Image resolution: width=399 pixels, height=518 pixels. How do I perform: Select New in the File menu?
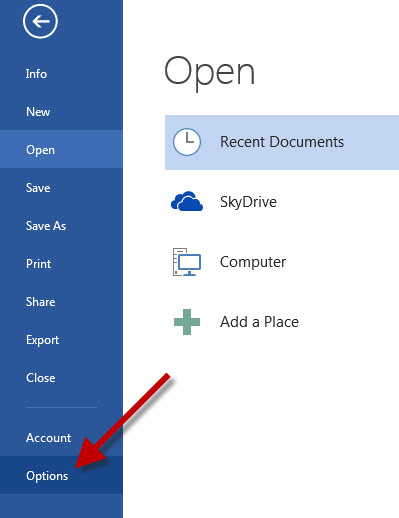point(61,112)
